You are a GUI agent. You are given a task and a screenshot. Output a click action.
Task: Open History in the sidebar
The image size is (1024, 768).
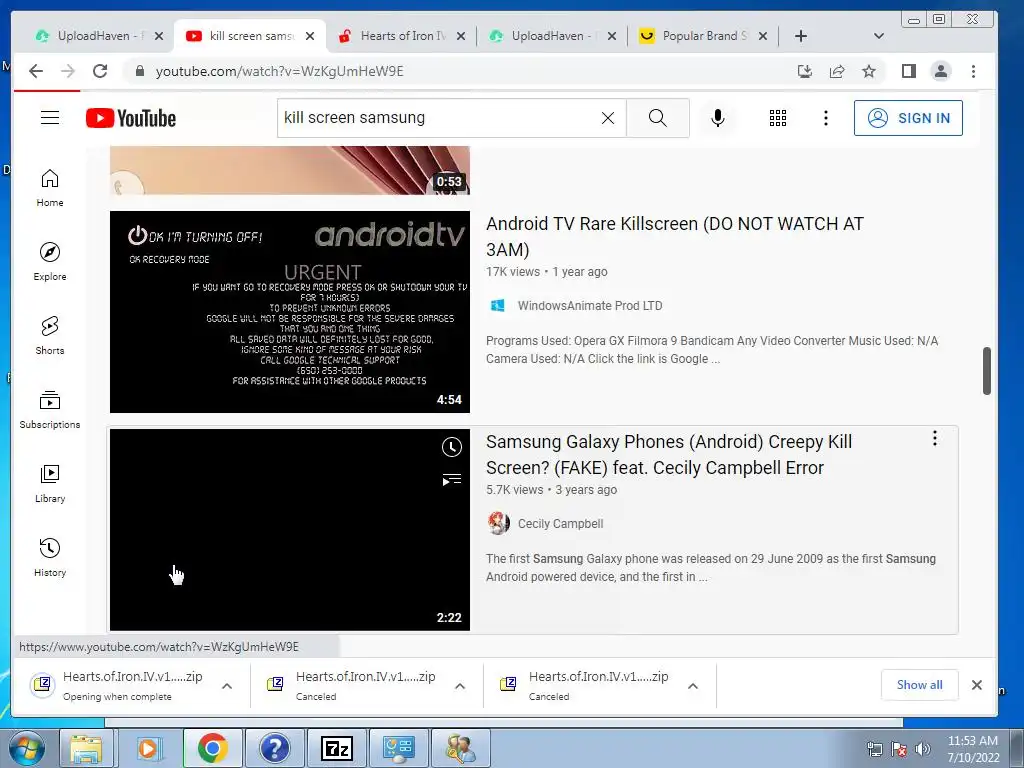pyautogui.click(x=50, y=557)
